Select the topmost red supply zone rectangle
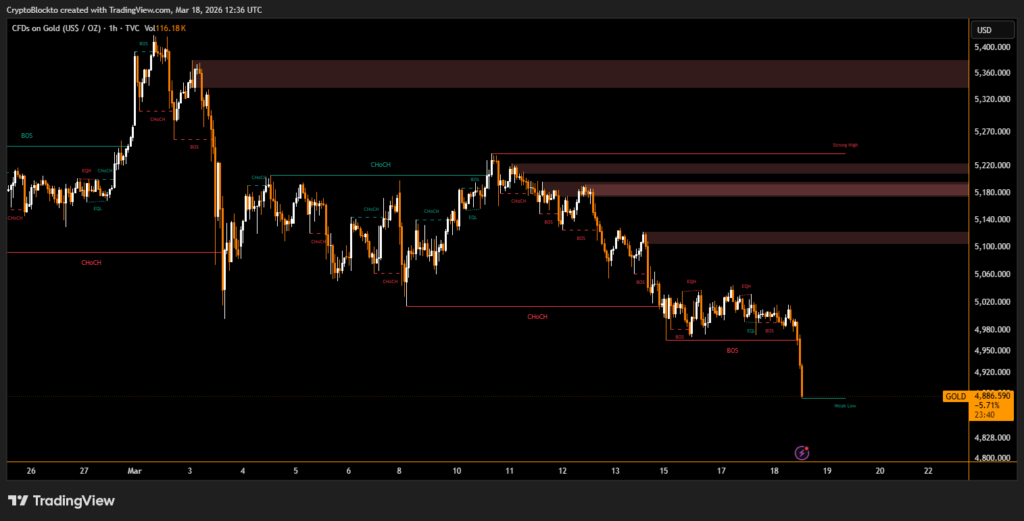The height and width of the screenshot is (521, 1024). pos(580,73)
